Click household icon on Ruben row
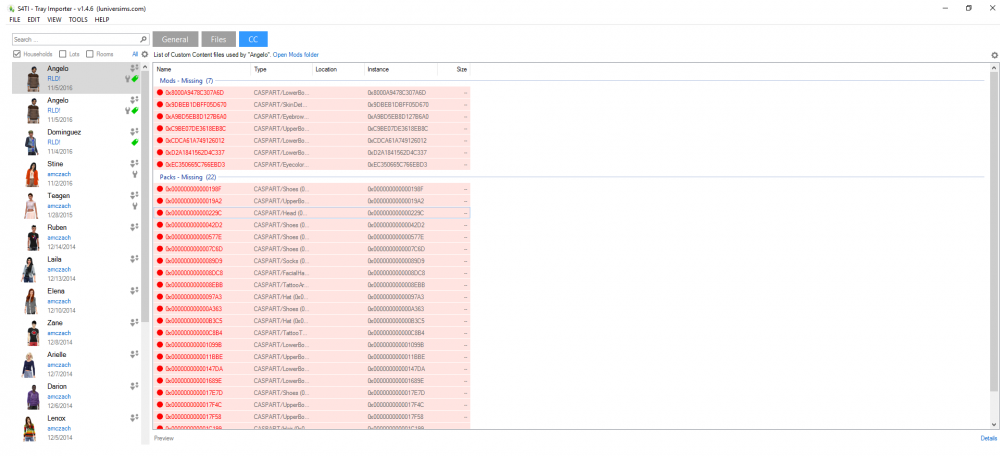The width and height of the screenshot is (1000, 456). 134,227
